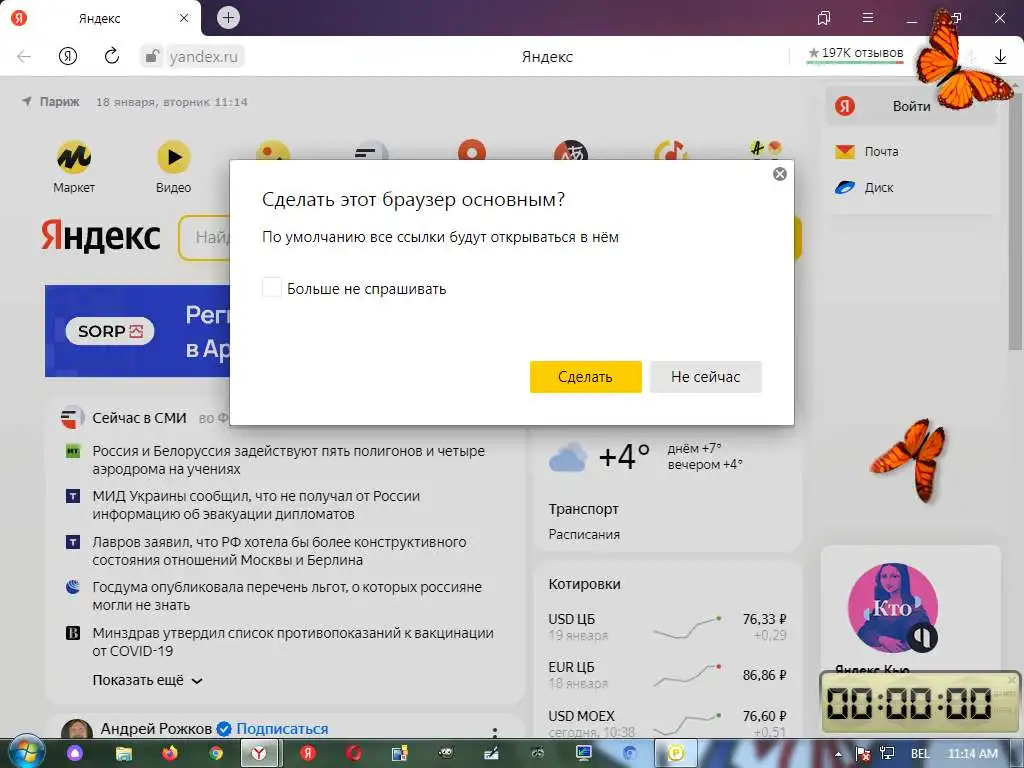1024x768 pixels.
Task: Open USD ЦБ exchange rate row
Action: coord(667,627)
